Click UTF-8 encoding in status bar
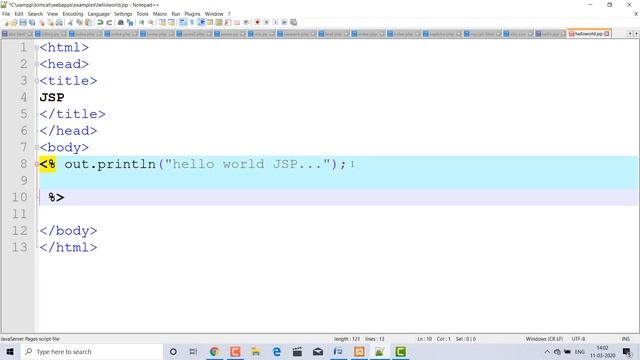 578,339
